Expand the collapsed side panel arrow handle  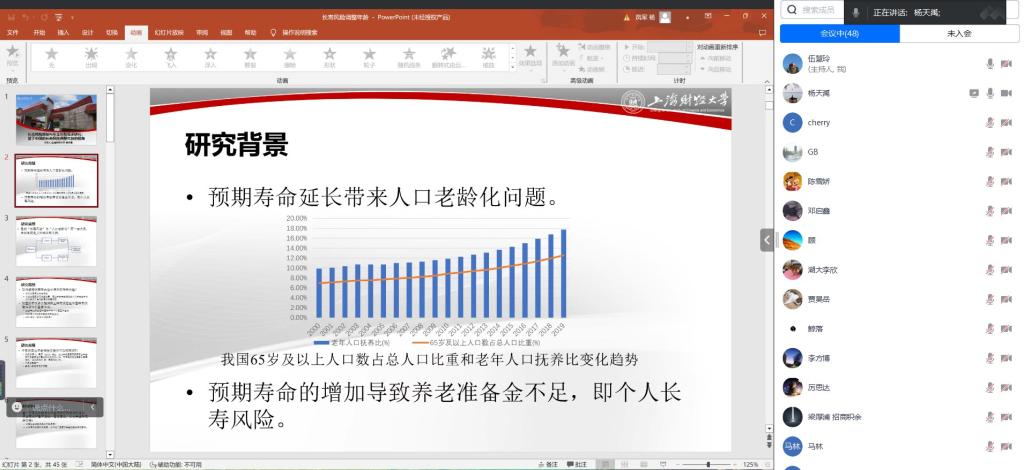pyautogui.click(x=767, y=240)
